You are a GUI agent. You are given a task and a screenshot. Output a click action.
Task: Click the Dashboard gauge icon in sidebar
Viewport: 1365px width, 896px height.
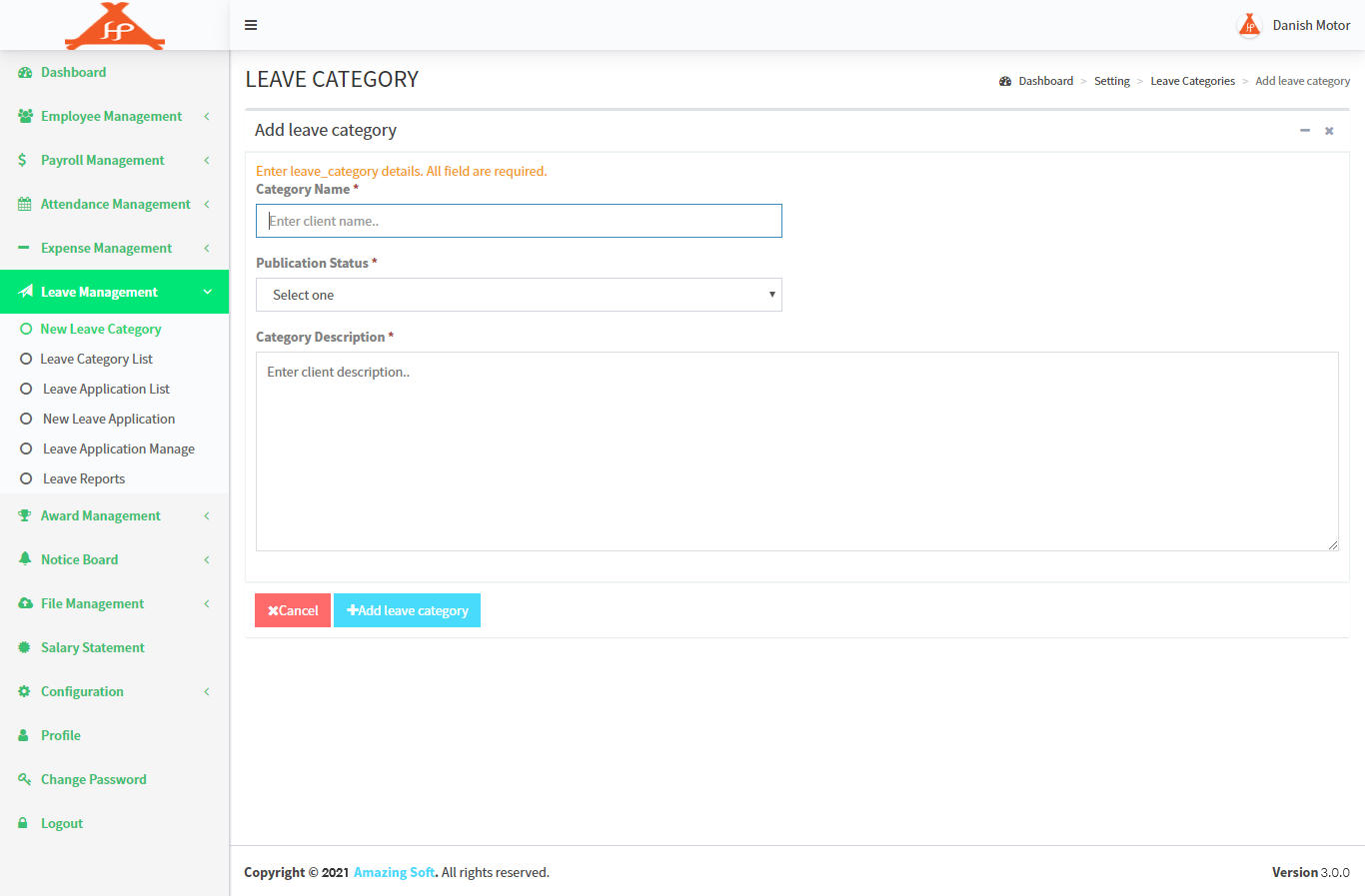coord(25,73)
